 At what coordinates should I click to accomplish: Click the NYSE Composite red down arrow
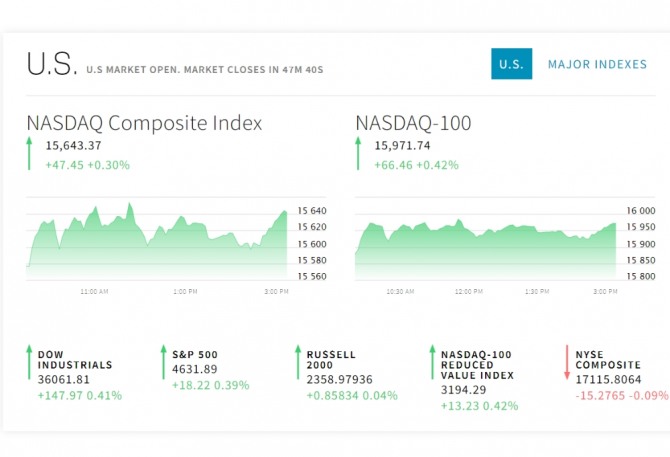pyautogui.click(x=565, y=362)
